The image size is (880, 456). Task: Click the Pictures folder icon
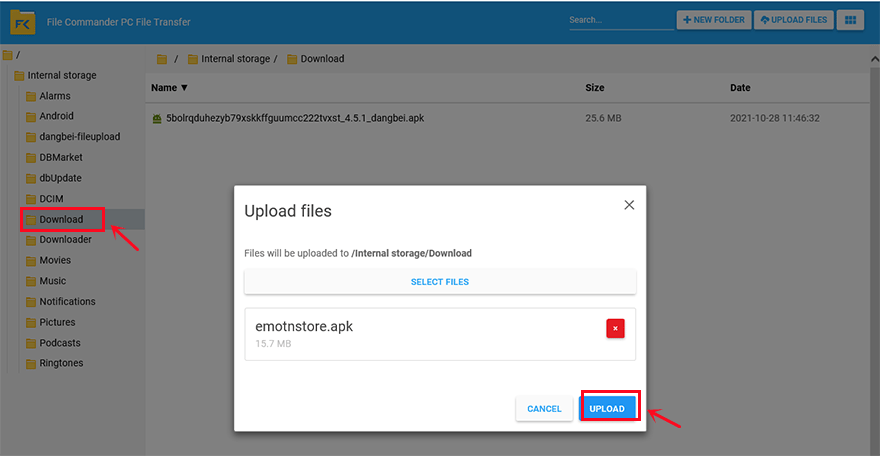[x=31, y=323]
